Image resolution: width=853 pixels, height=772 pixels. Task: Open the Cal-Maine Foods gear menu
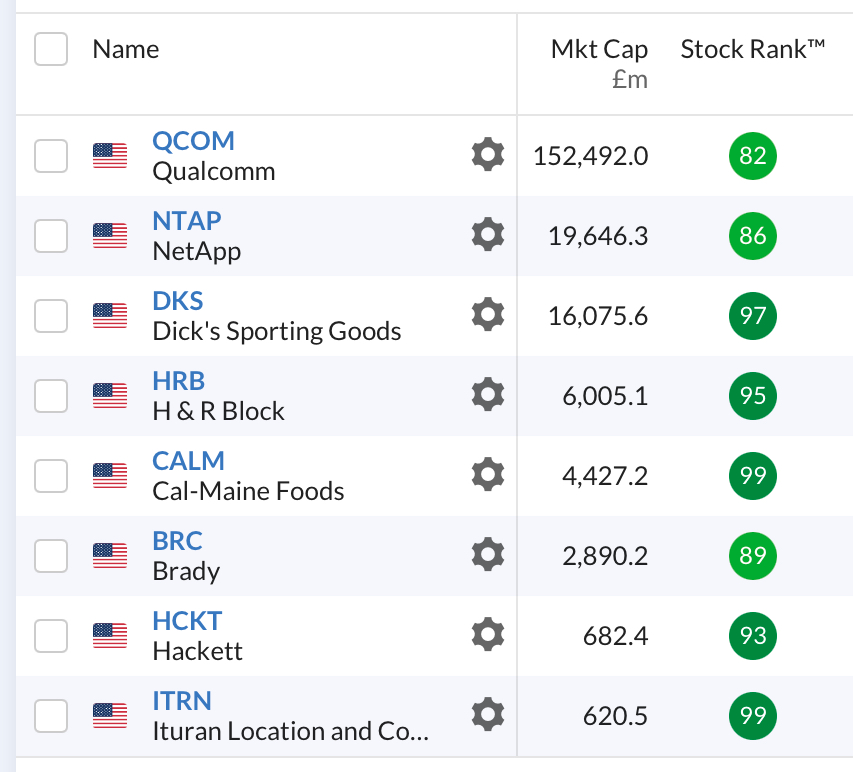coord(487,475)
